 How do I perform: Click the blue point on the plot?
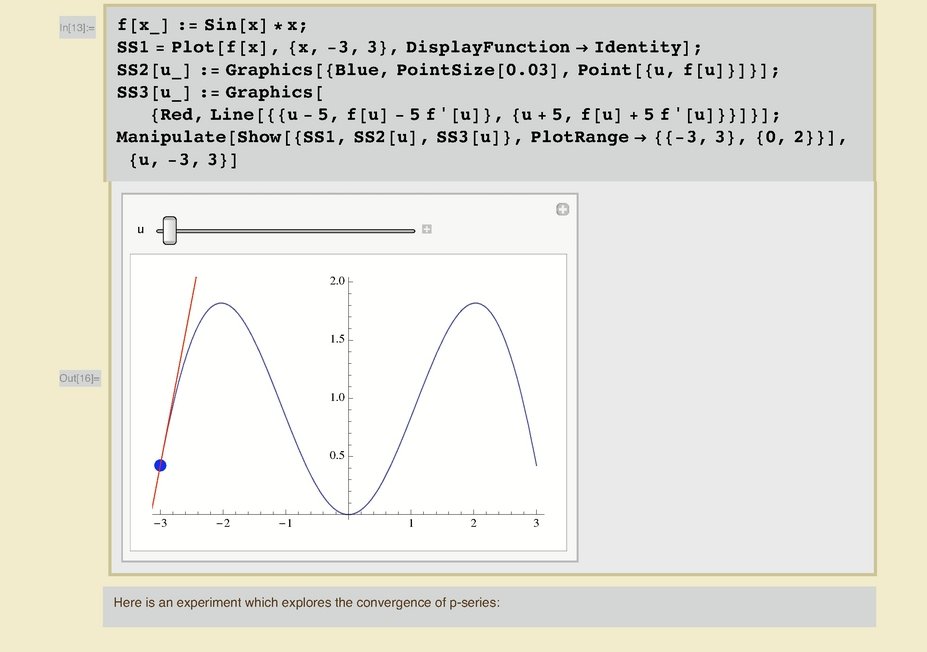[160, 465]
